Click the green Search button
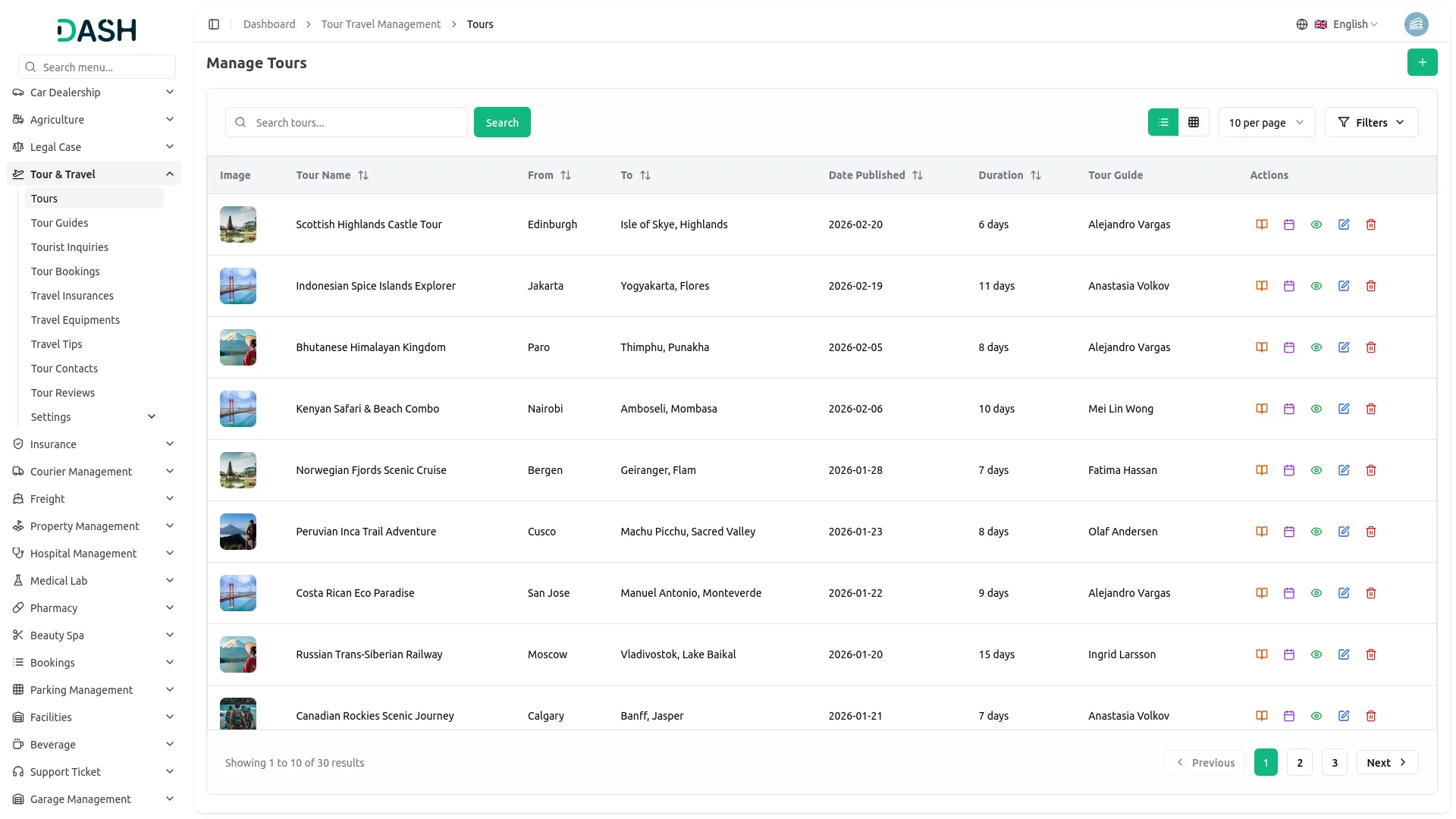This screenshot has width=1456, height=819. click(501, 122)
